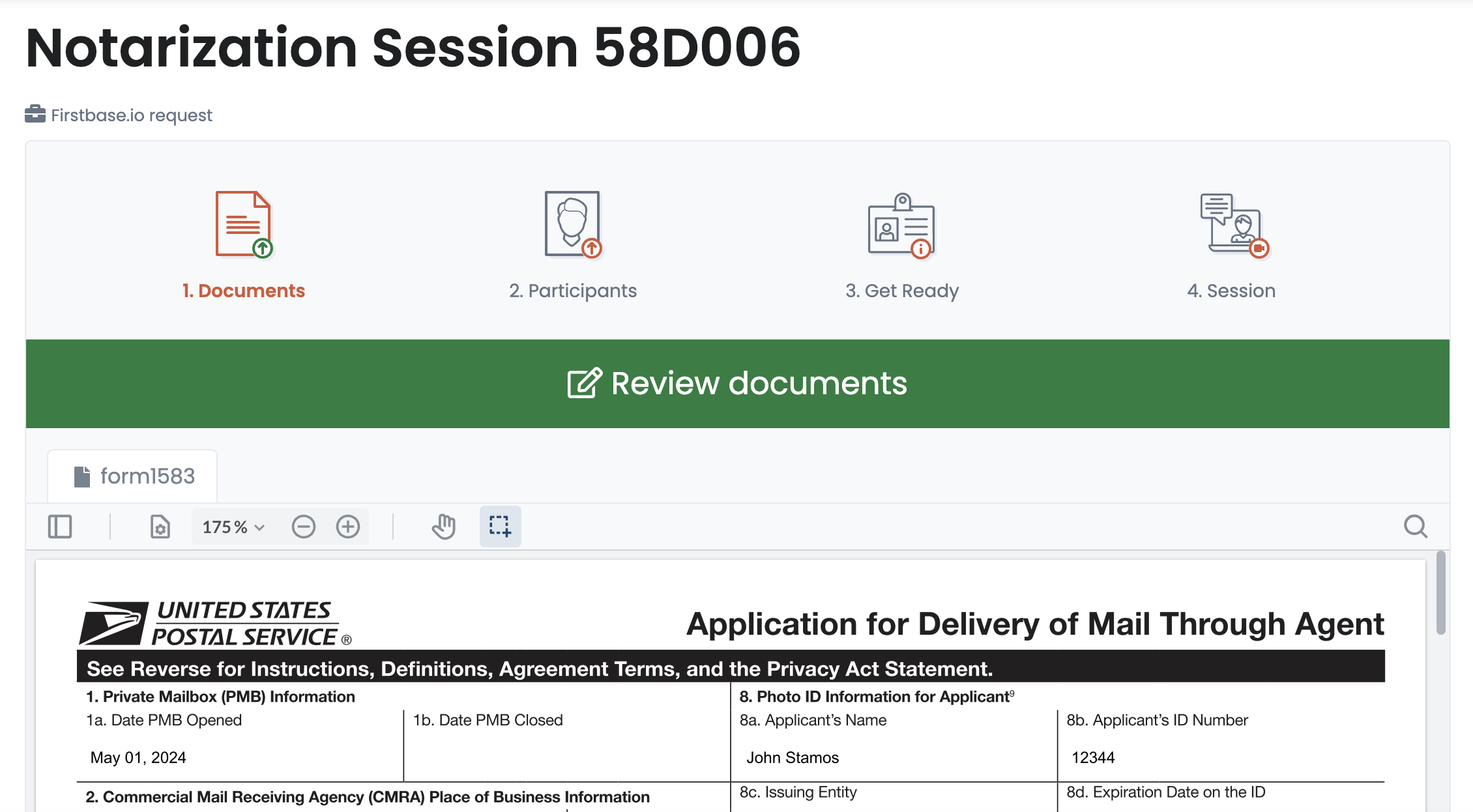
Task: Click the 12344 applicant ID number
Action: pos(1093,757)
